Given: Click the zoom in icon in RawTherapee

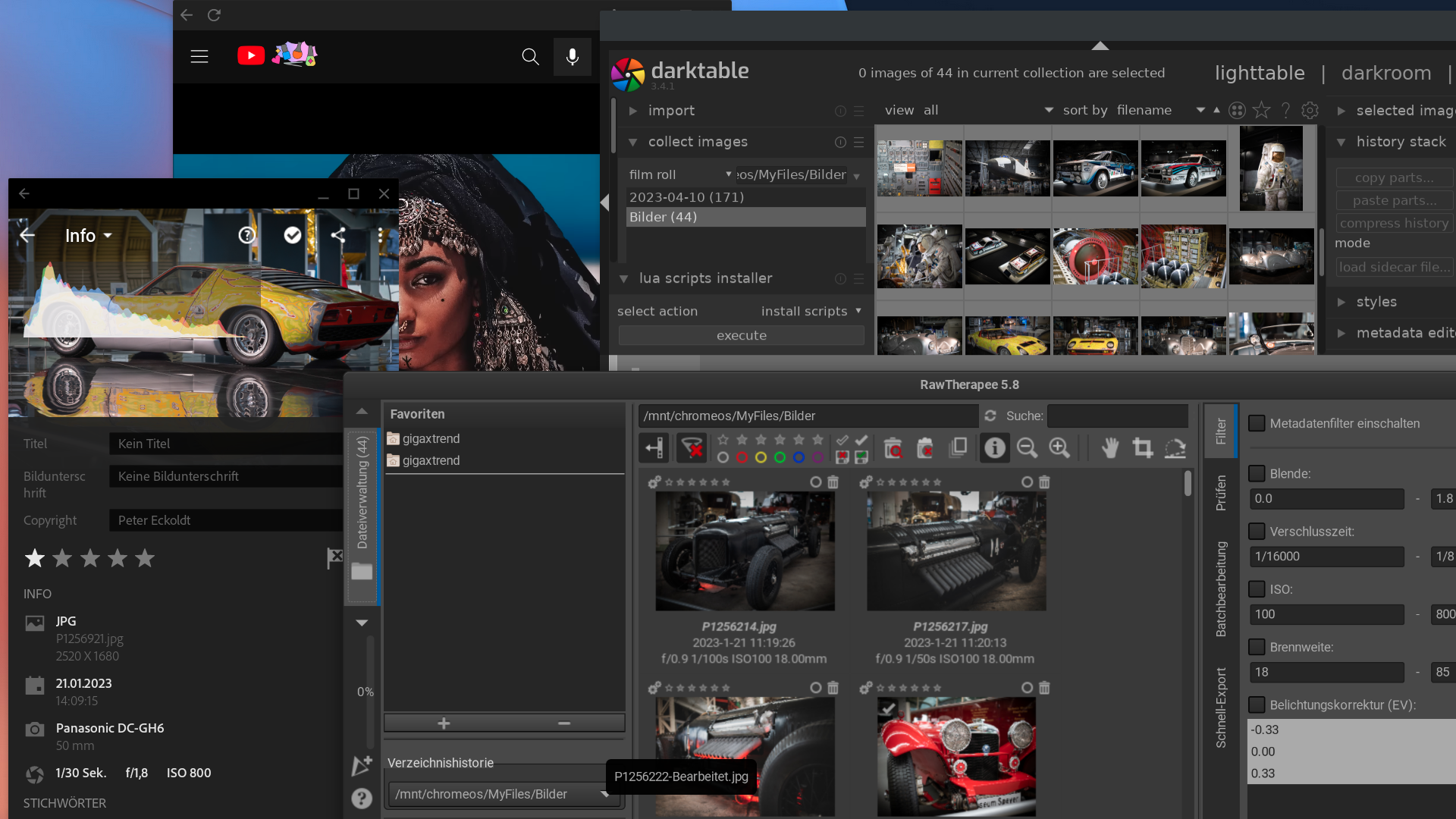Looking at the screenshot, I should pyautogui.click(x=1059, y=448).
